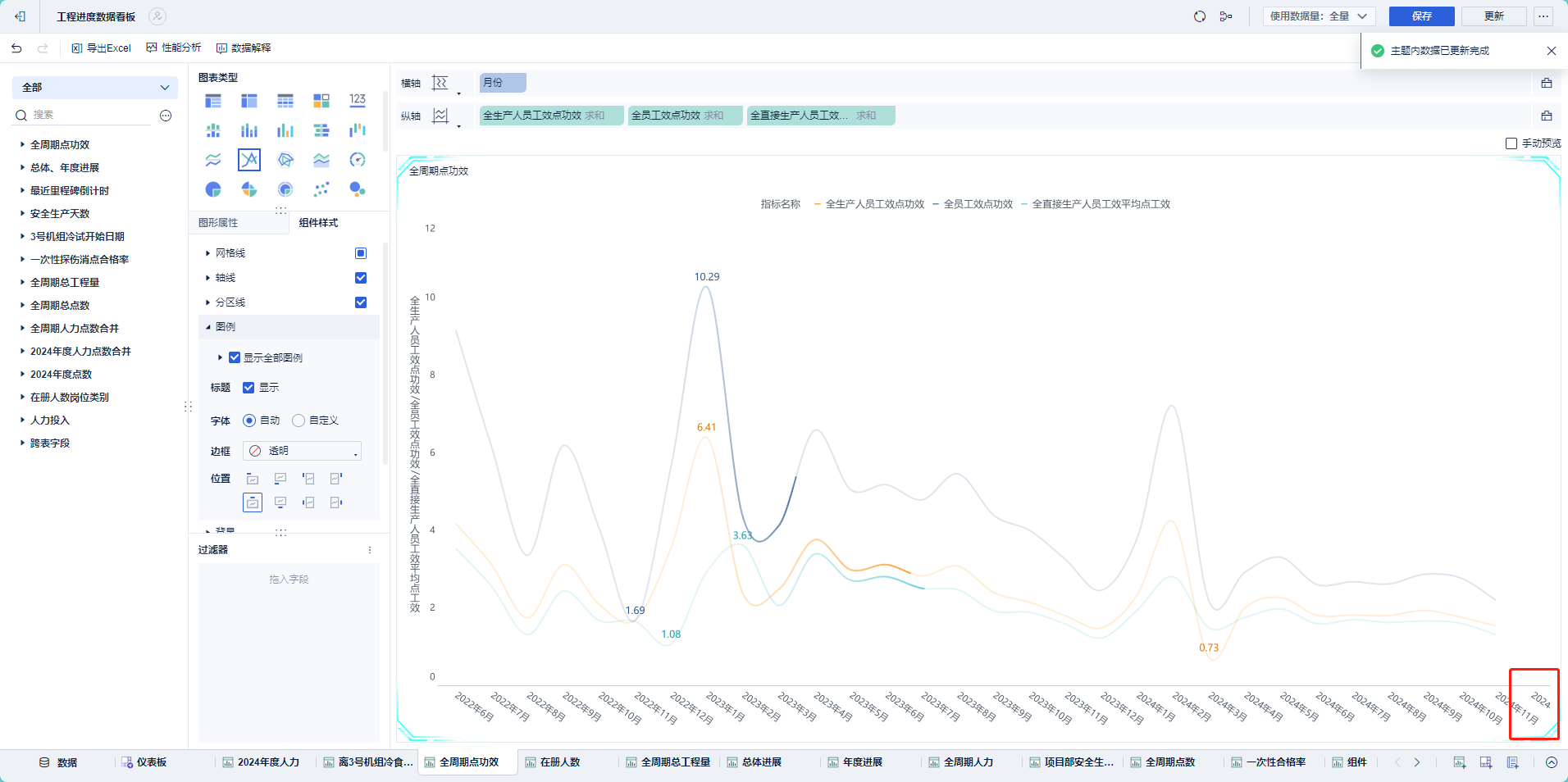
Task: Click the back exit icon top left
Action: point(21,16)
